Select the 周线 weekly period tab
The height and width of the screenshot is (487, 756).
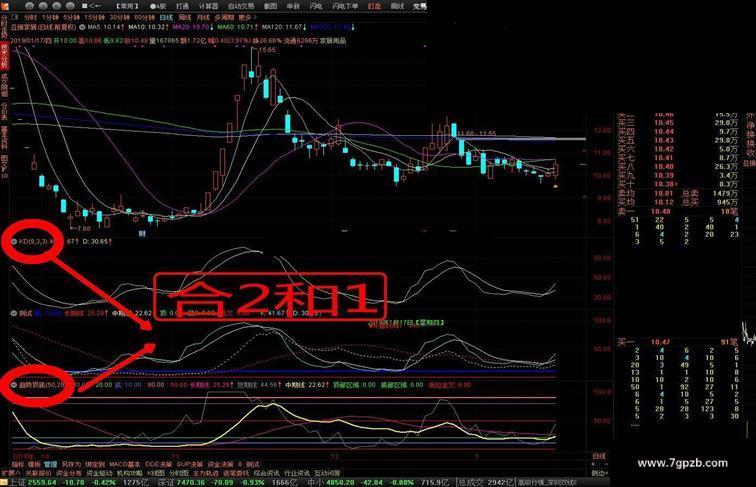(x=185, y=17)
